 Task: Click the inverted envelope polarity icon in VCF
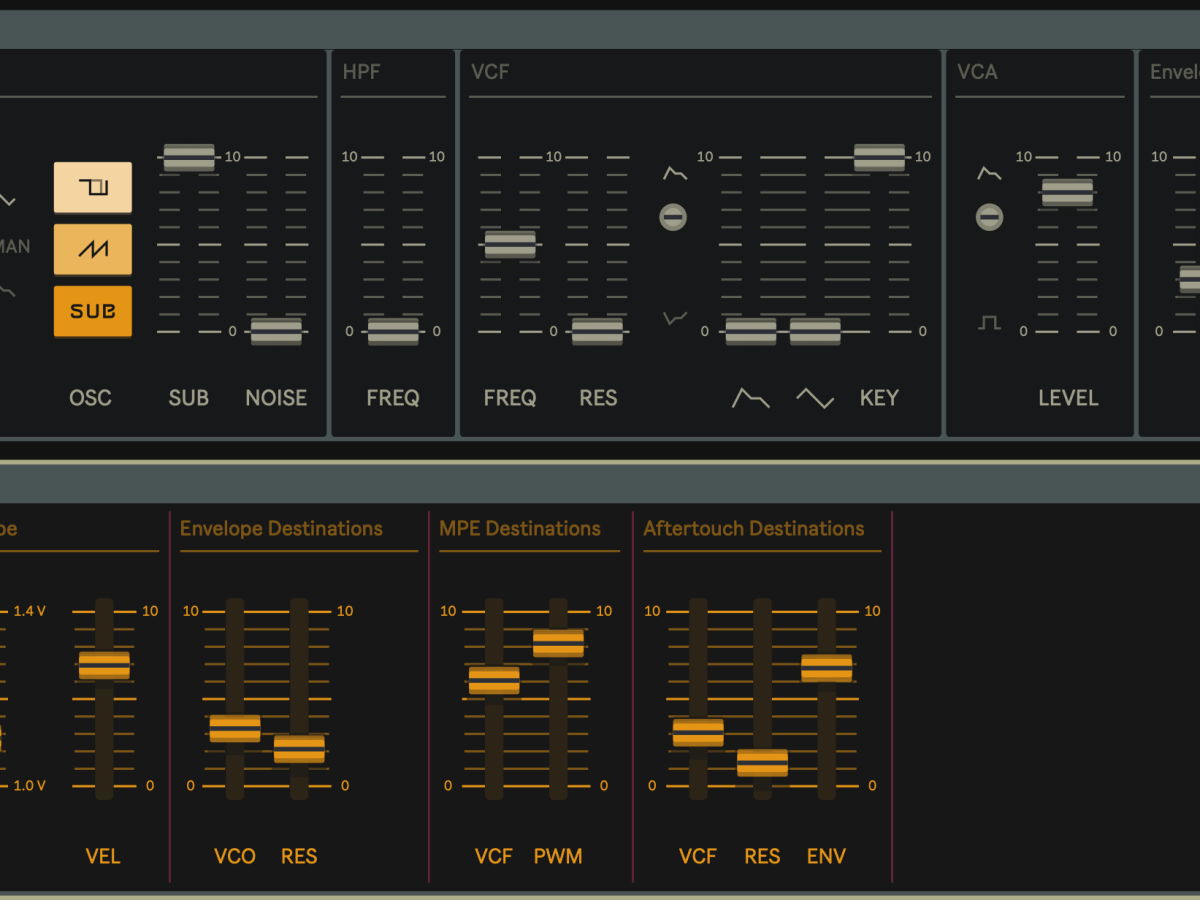tap(675, 319)
